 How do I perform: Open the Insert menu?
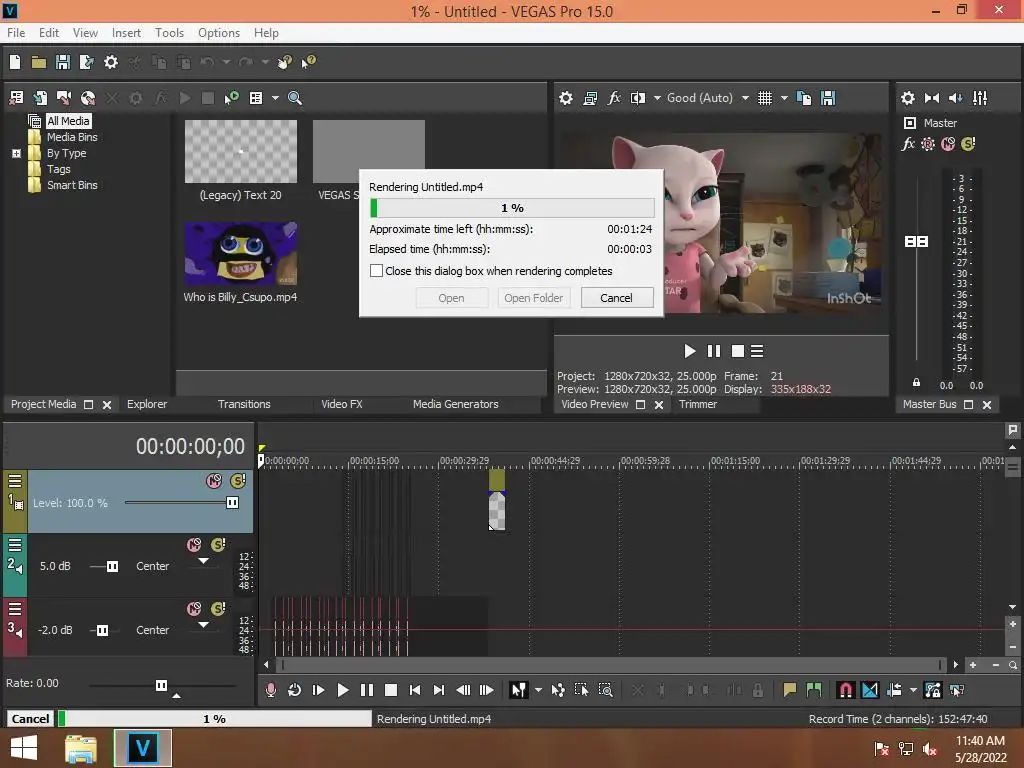point(126,33)
